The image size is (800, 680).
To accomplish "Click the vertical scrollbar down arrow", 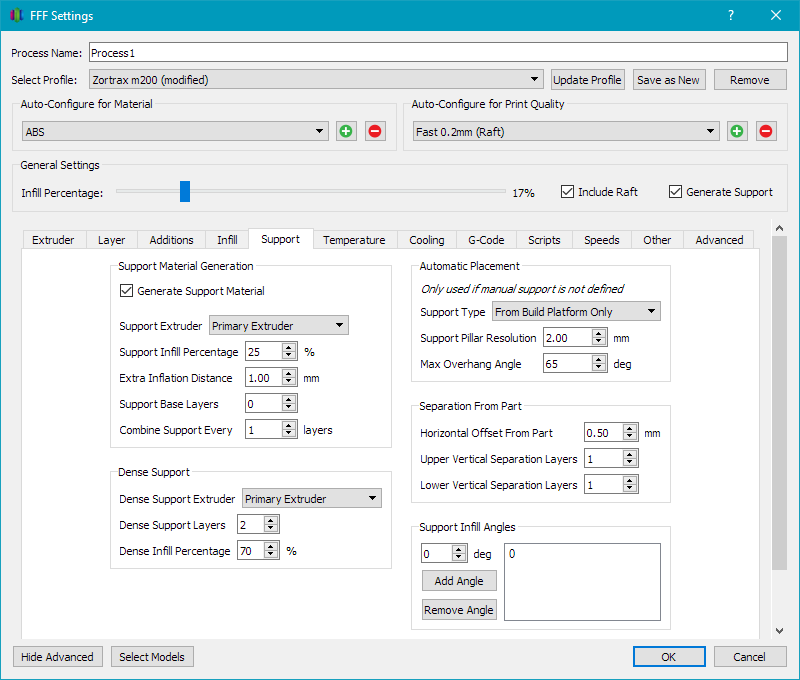I will point(779,631).
